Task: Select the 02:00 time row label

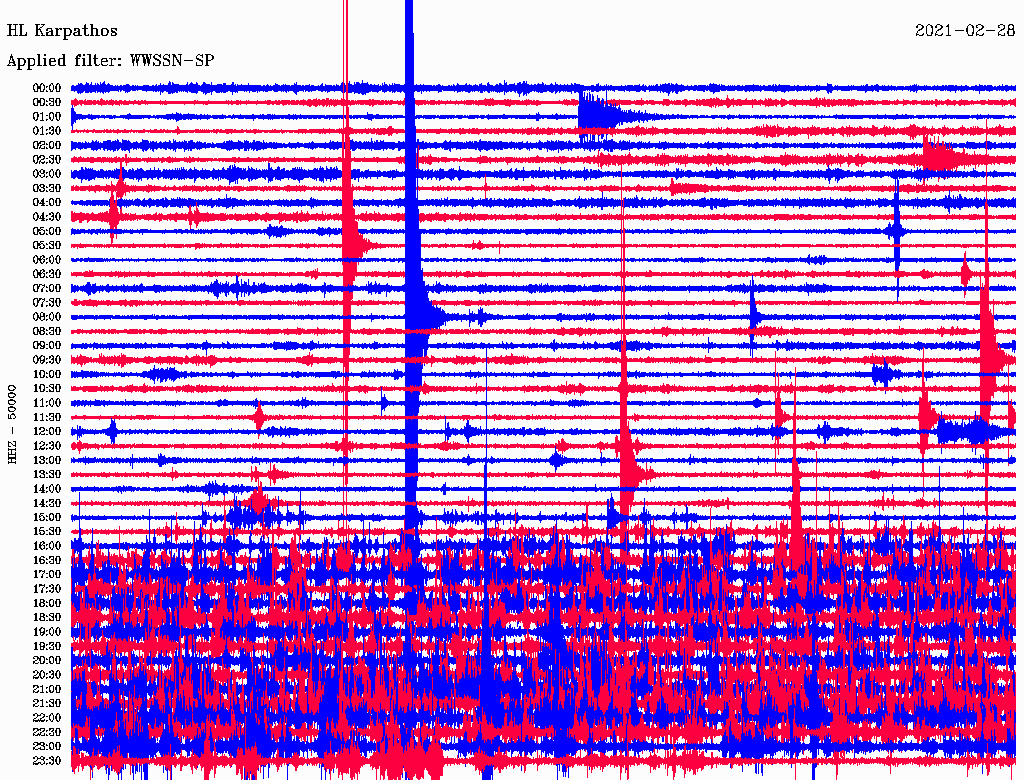Action: pyautogui.click(x=47, y=145)
